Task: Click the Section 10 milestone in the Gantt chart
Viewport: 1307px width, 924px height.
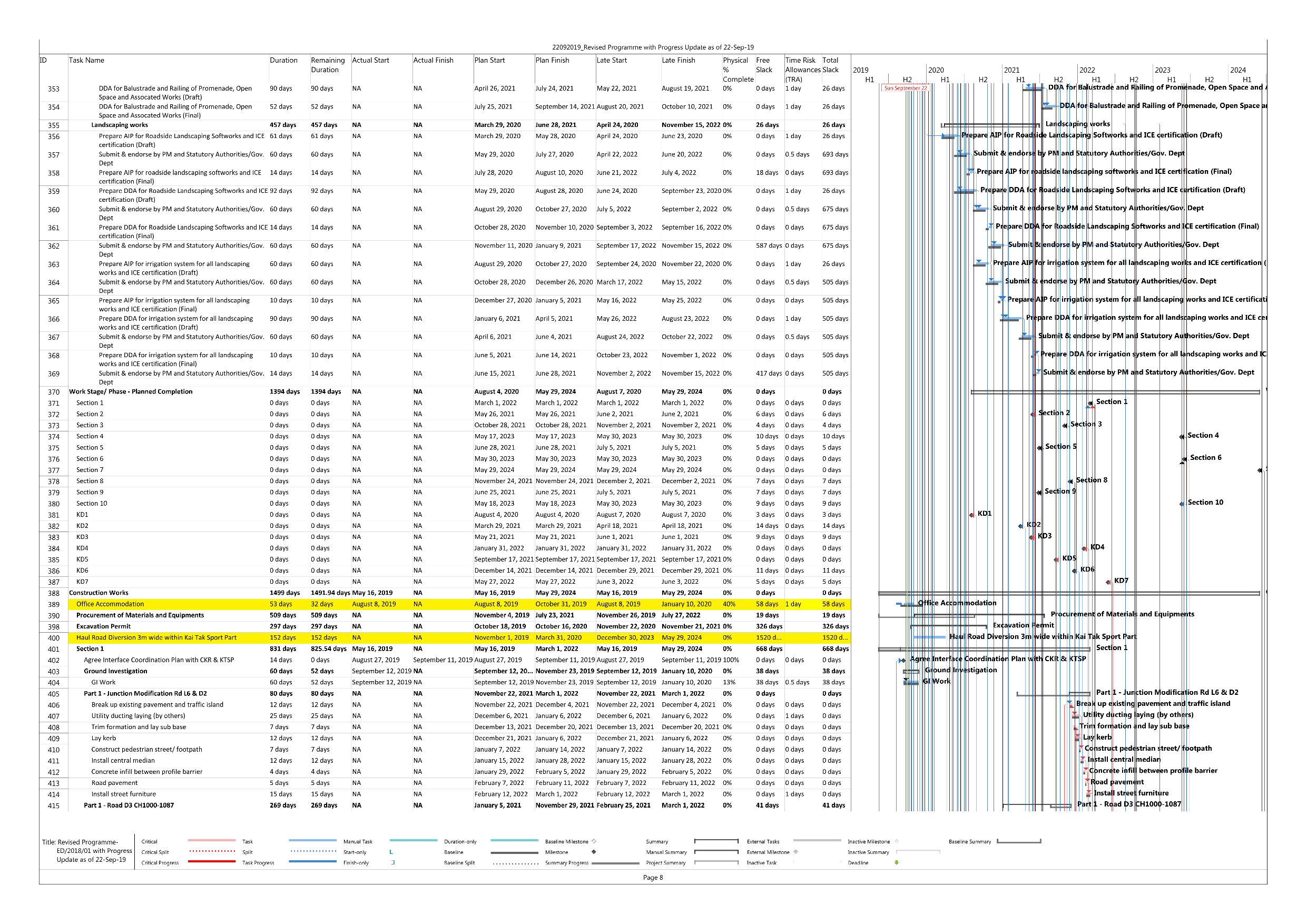Action: (x=1182, y=504)
